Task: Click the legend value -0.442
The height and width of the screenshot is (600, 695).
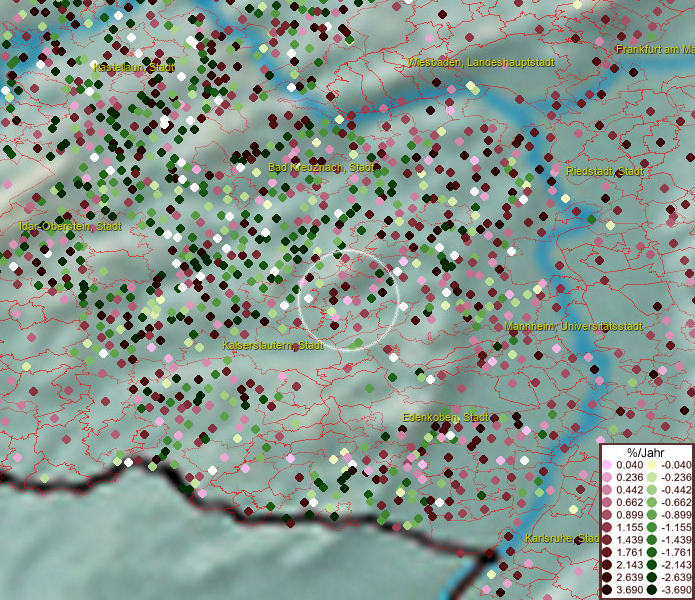Action: tap(676, 490)
